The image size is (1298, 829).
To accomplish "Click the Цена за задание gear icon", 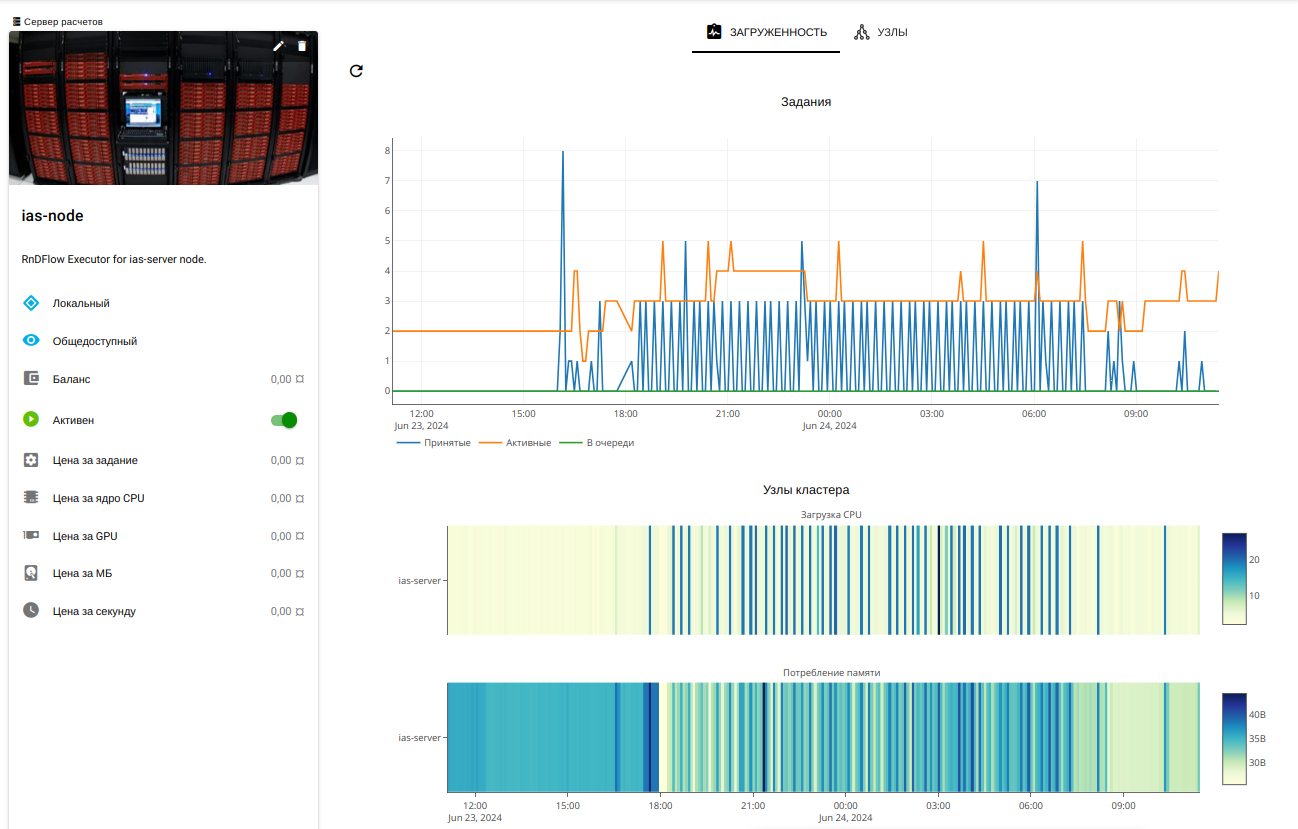I will click(31, 460).
